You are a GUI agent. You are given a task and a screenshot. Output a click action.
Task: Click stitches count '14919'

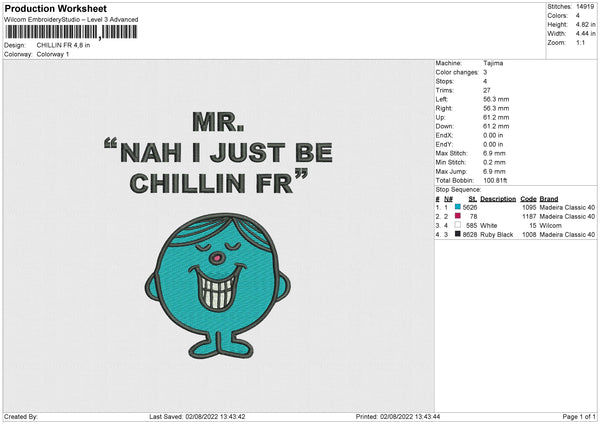[x=585, y=7]
